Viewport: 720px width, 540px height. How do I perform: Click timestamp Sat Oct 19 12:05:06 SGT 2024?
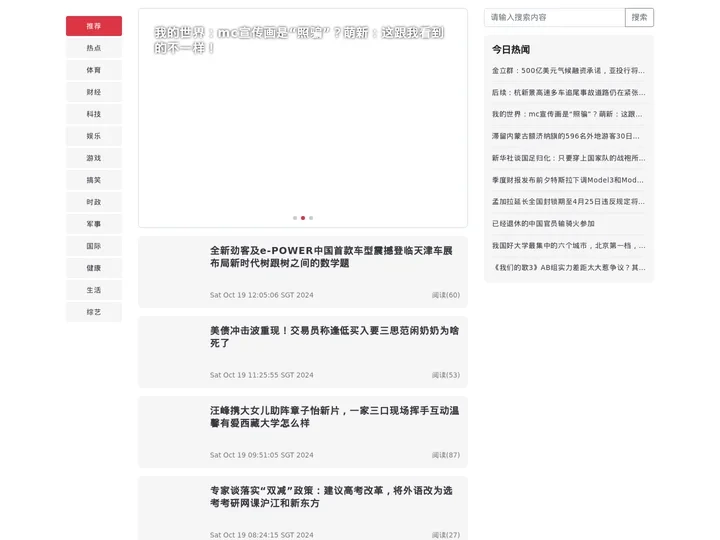tap(262, 295)
